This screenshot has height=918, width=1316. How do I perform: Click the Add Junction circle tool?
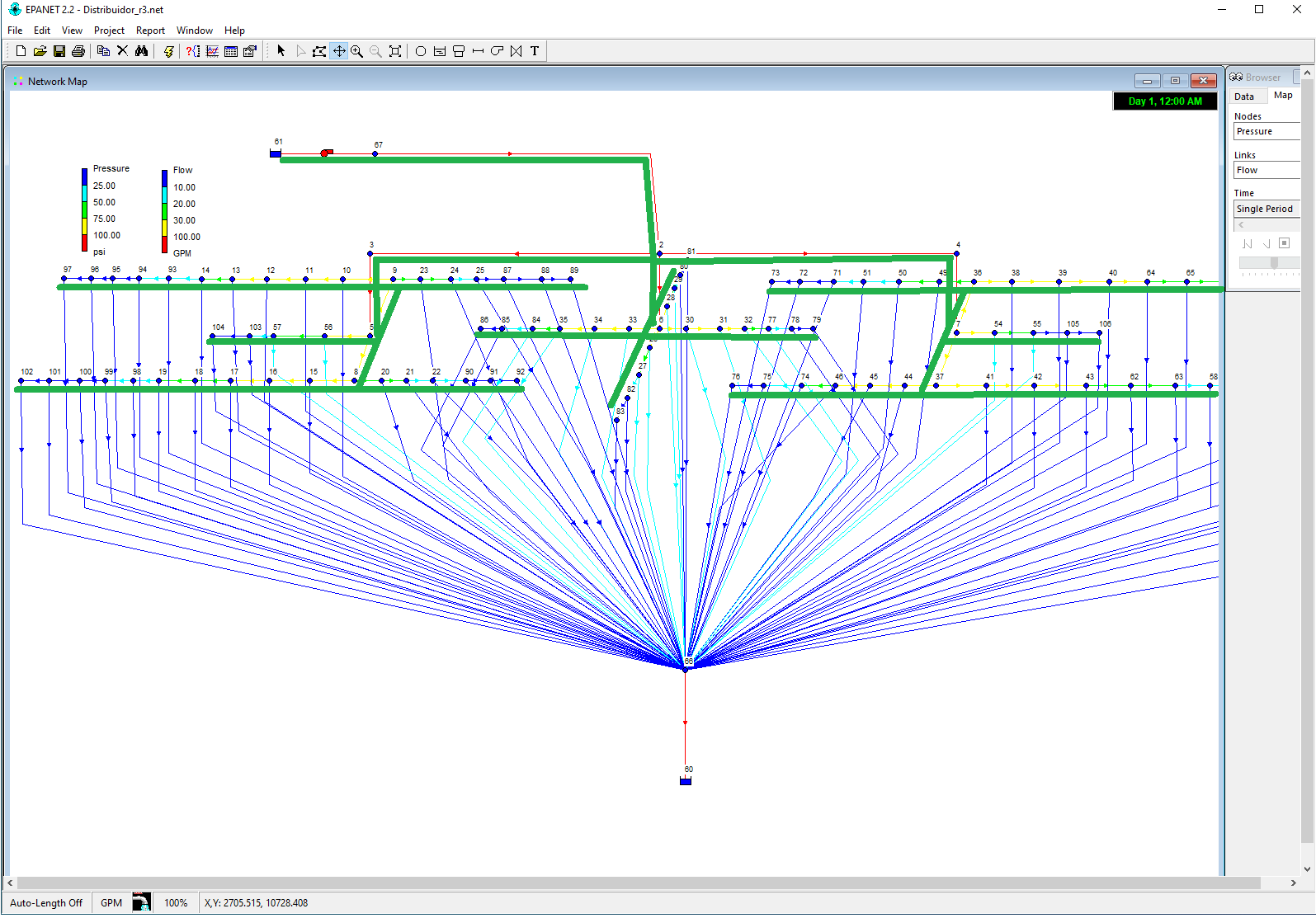(421, 51)
